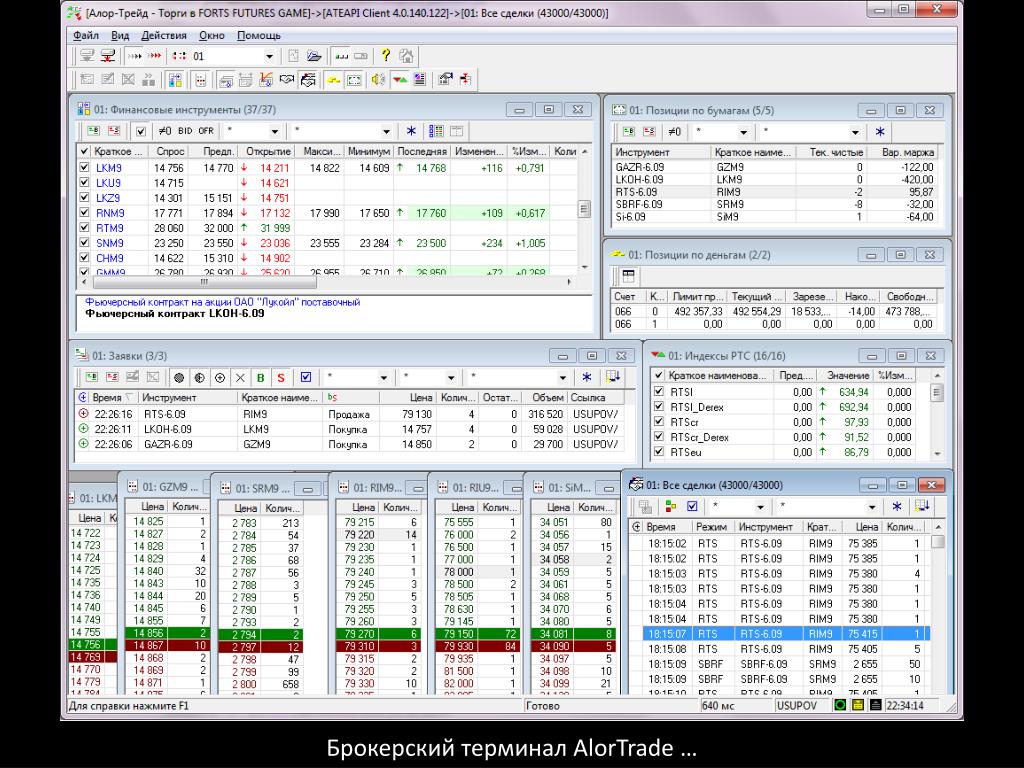This screenshot has height=768, width=1024.
Task: Click the export arrow icon in Заявки toolbar
Action: point(612,377)
